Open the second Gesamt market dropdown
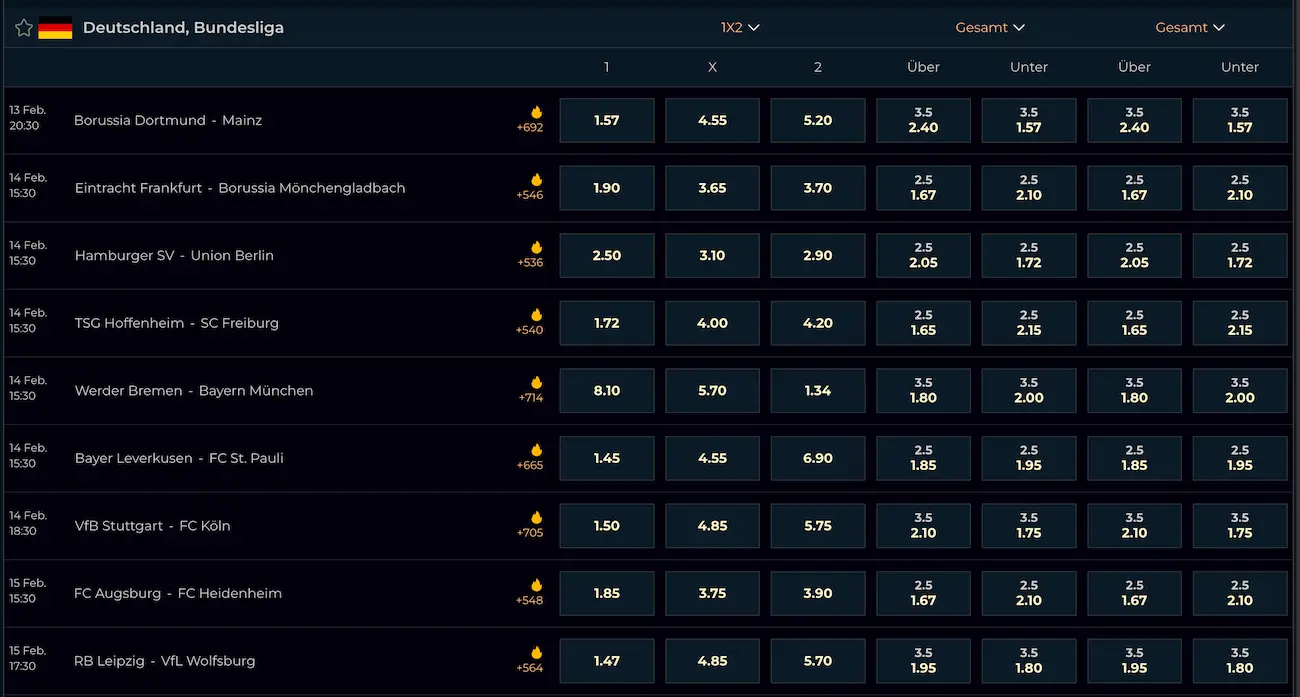The height and width of the screenshot is (697, 1300). (x=1189, y=28)
